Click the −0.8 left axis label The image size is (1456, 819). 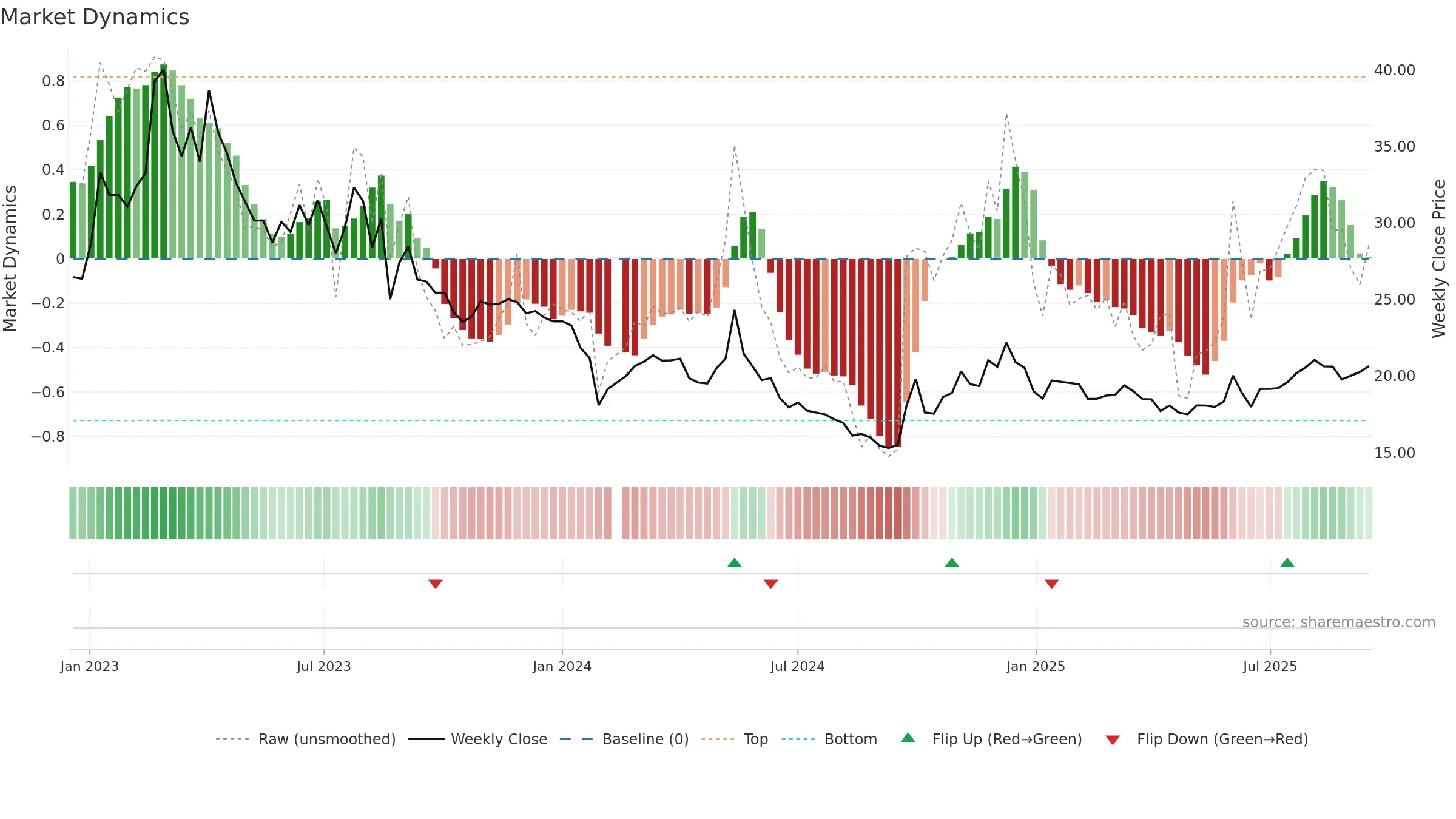[48, 437]
